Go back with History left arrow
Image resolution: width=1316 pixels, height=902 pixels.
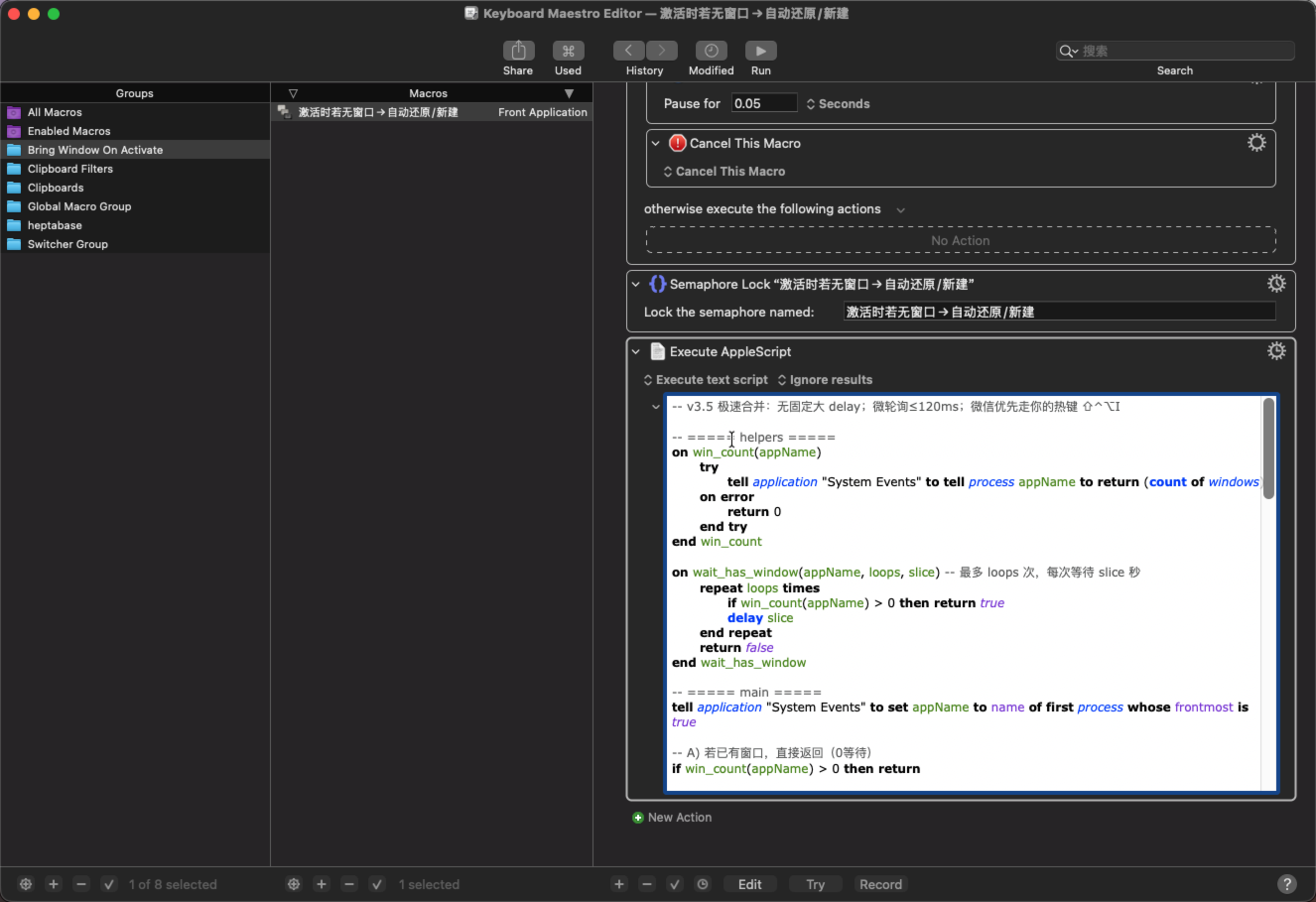coord(628,51)
